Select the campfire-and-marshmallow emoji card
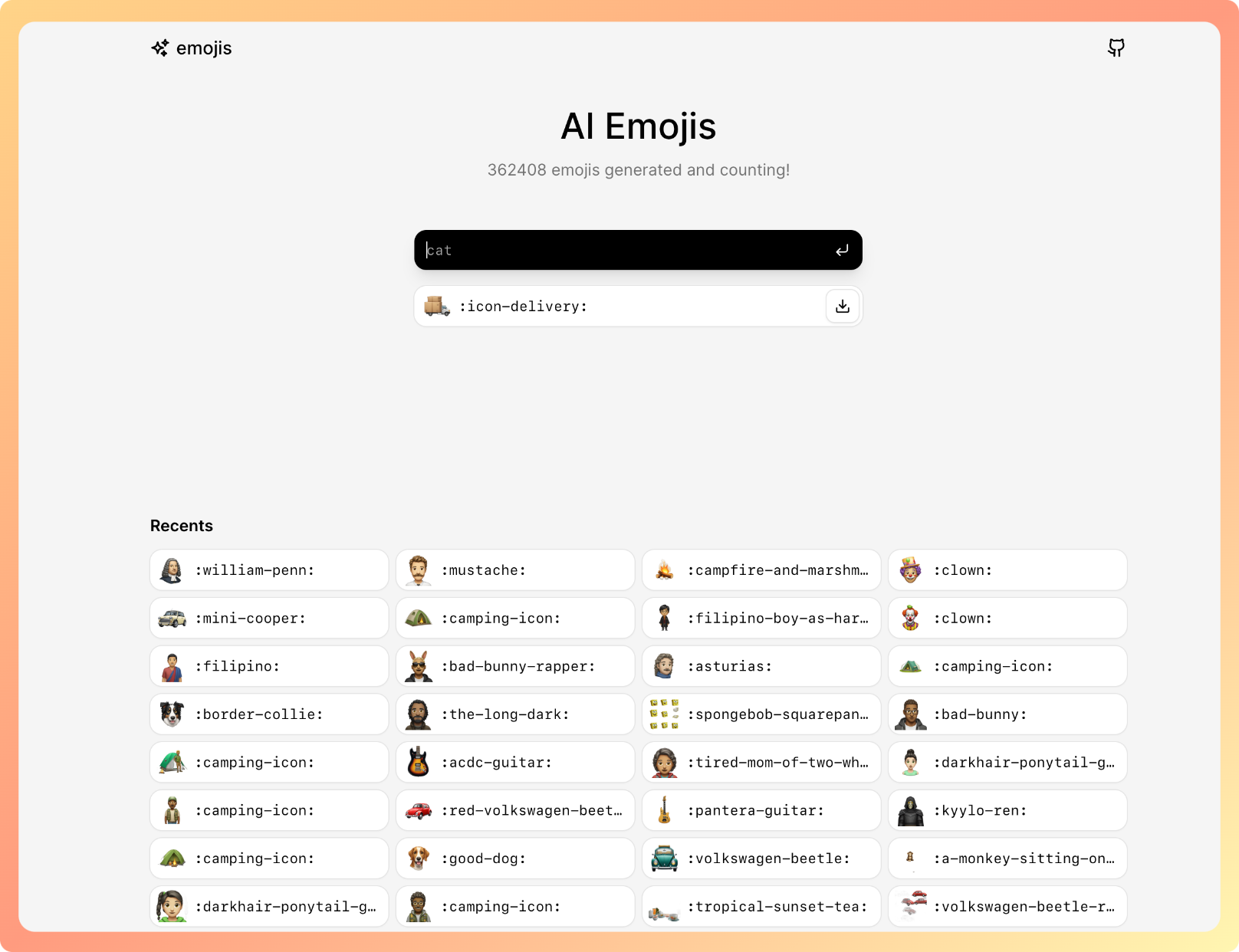Screen dimensions: 1239x952 pyautogui.click(x=761, y=570)
